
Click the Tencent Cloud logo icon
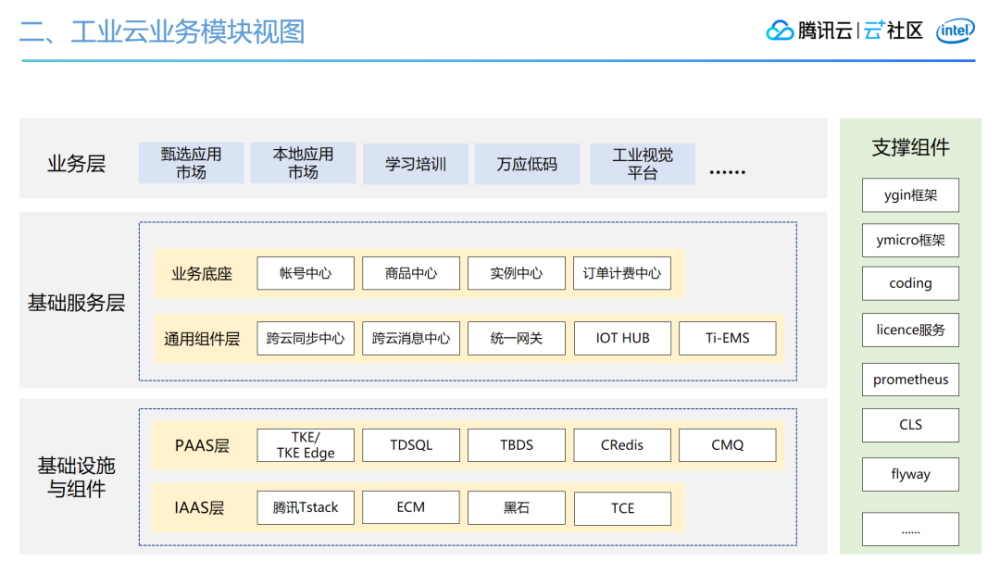click(x=779, y=30)
